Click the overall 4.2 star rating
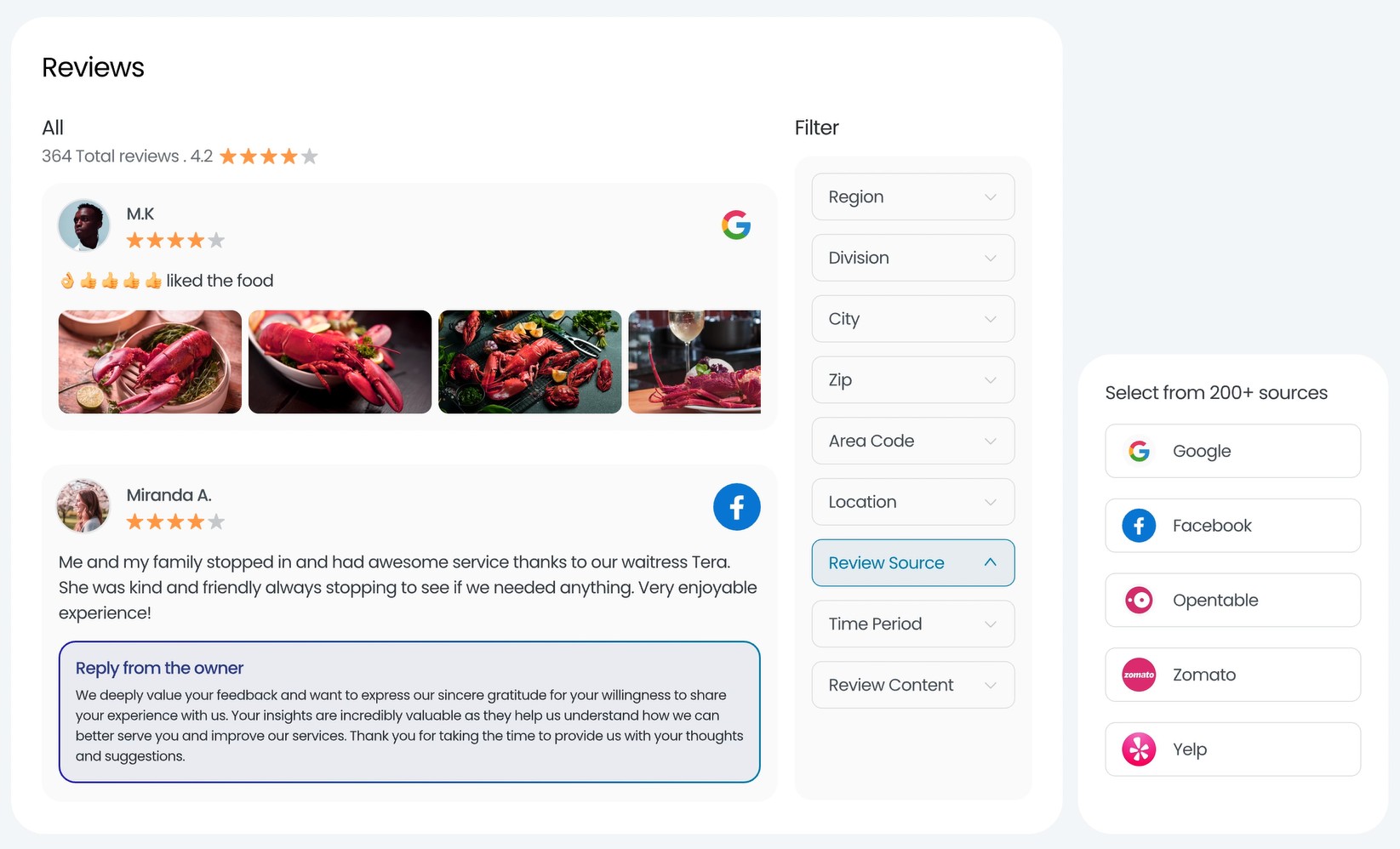The image size is (1400, 849). (x=268, y=157)
